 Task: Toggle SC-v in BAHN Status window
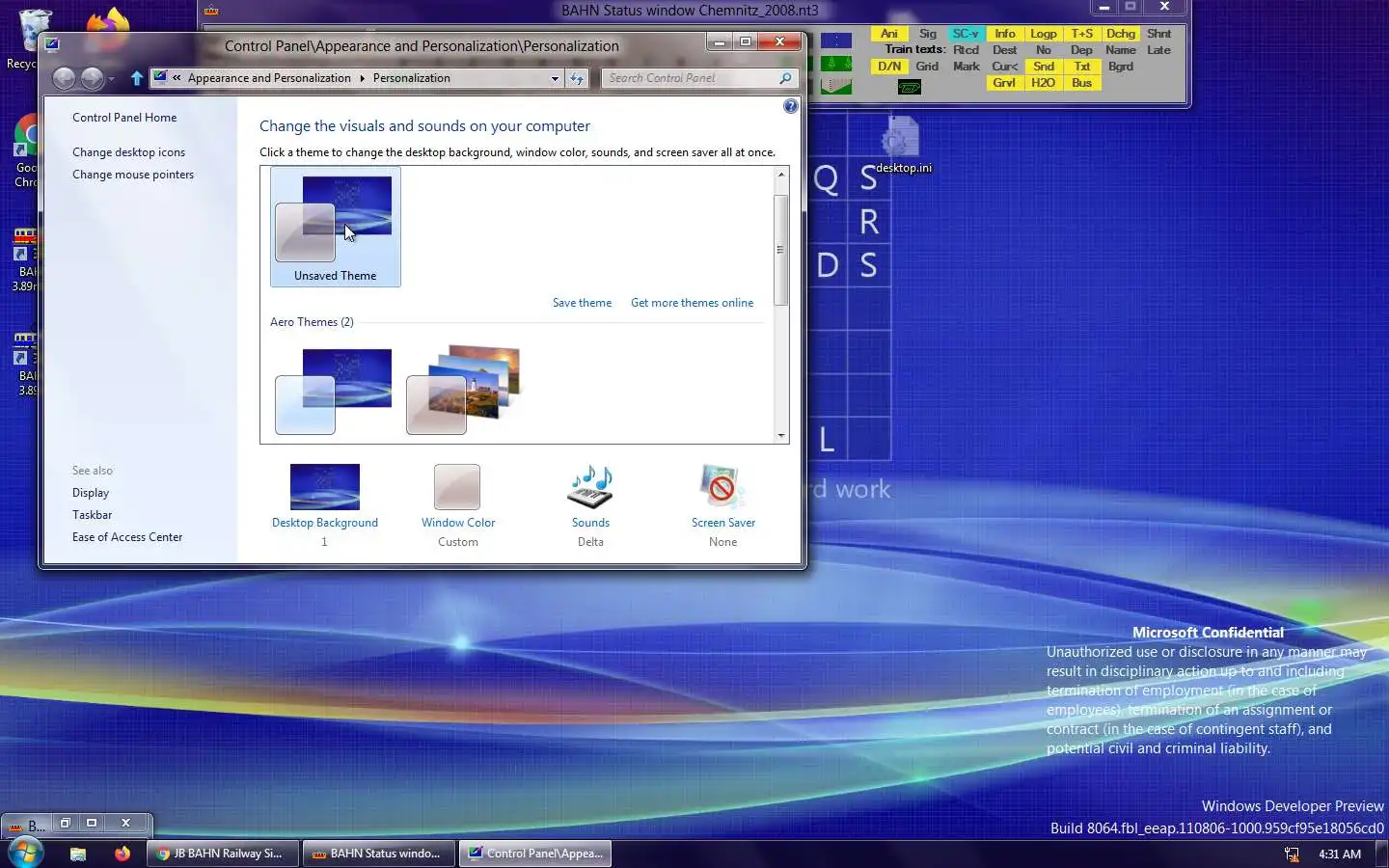point(966,34)
